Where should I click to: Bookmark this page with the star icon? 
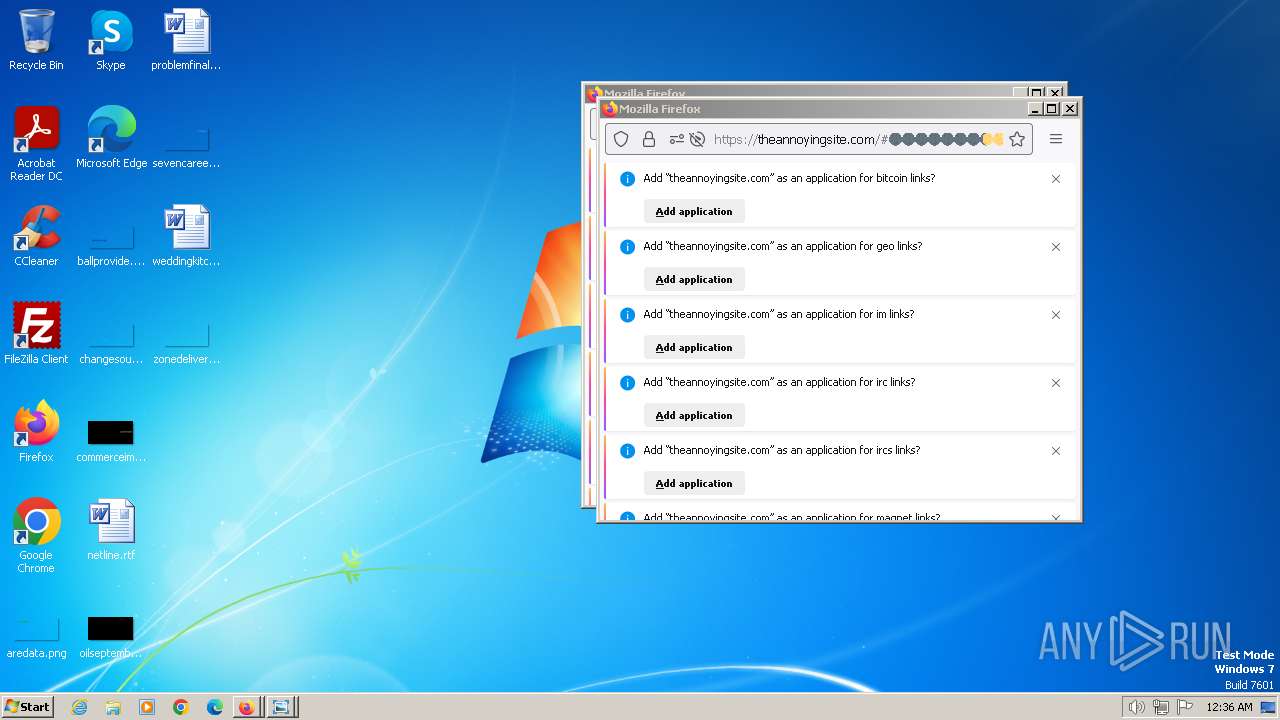(x=1017, y=139)
